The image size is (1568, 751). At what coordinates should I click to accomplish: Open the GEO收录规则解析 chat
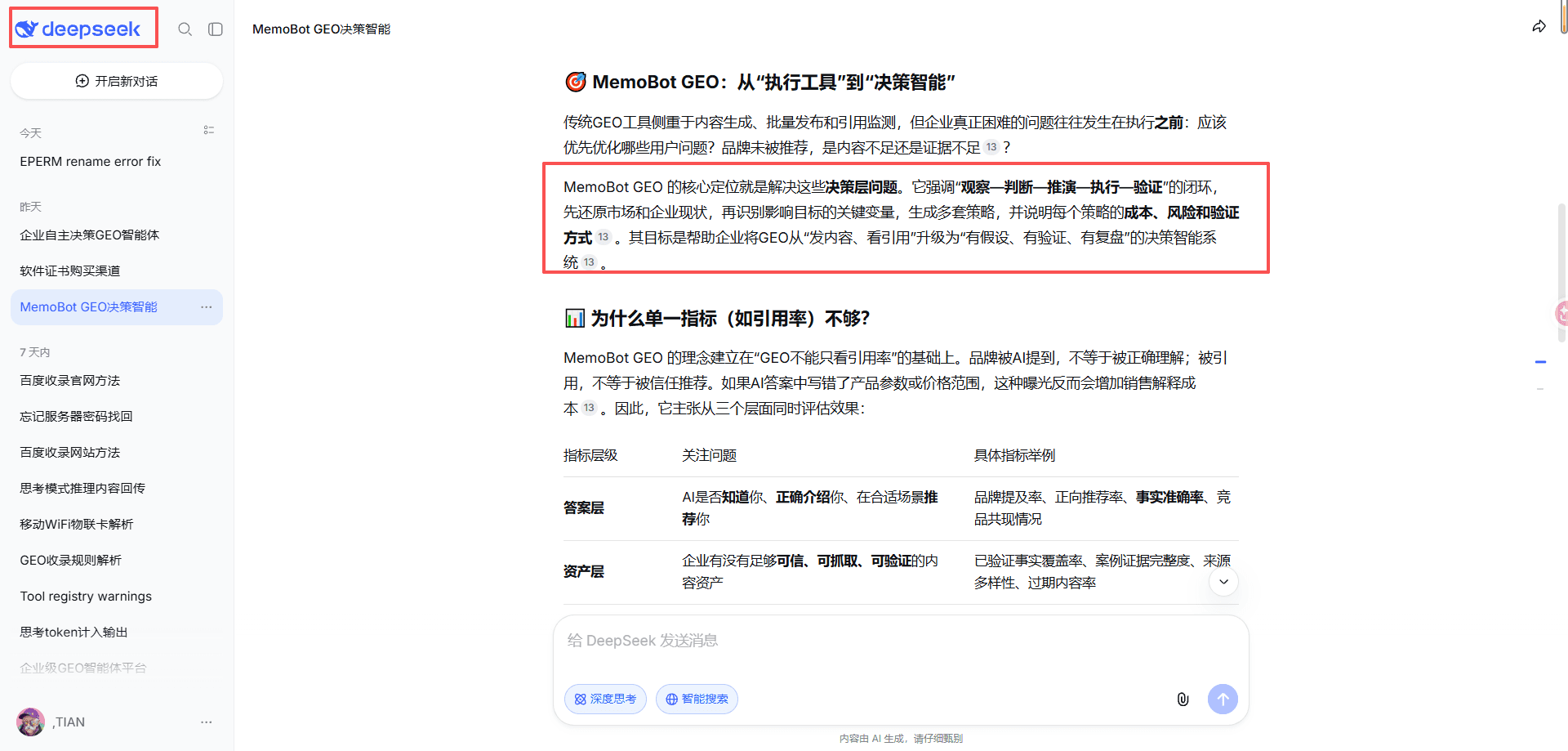pyautogui.click(x=117, y=561)
